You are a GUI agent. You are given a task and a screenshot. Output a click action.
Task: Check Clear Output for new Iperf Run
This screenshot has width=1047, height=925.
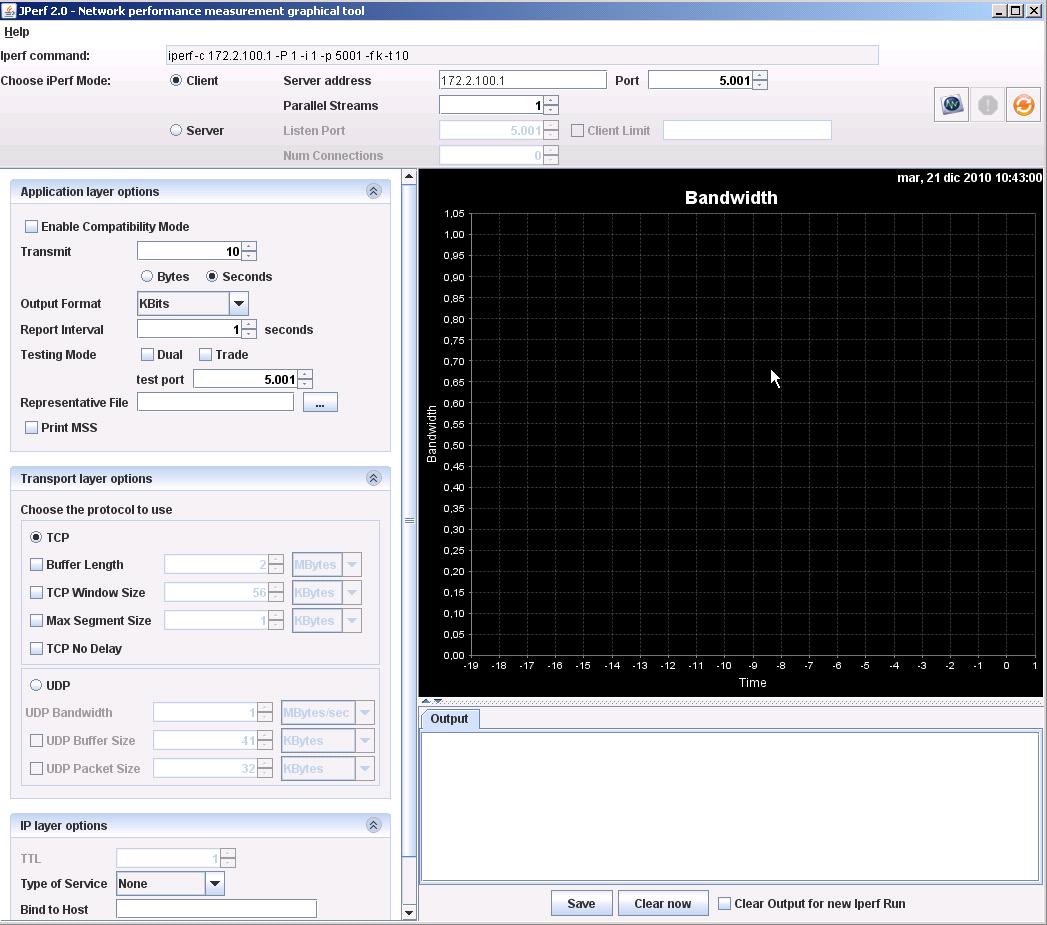[x=724, y=904]
